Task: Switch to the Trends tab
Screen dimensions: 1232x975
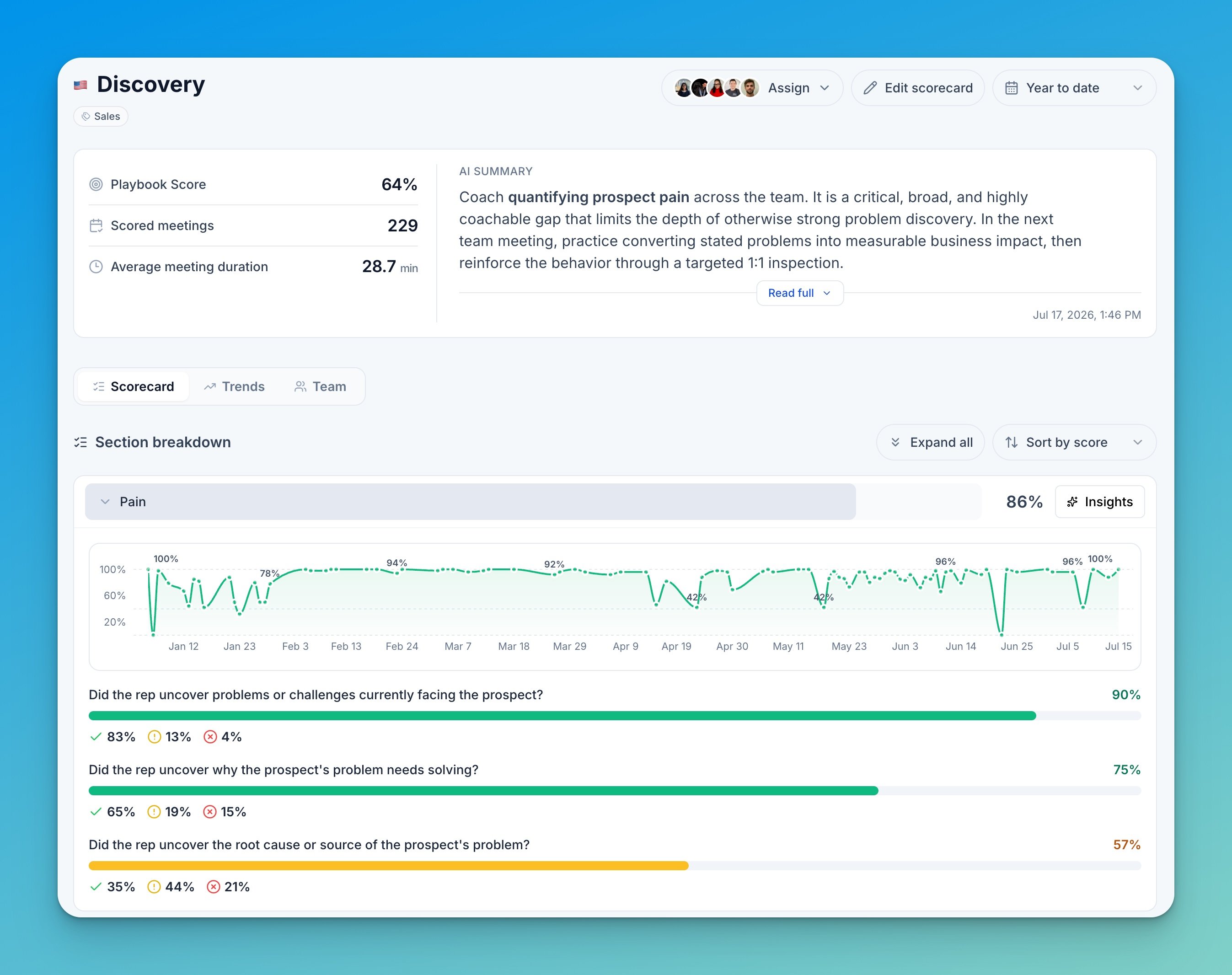Action: click(x=235, y=386)
